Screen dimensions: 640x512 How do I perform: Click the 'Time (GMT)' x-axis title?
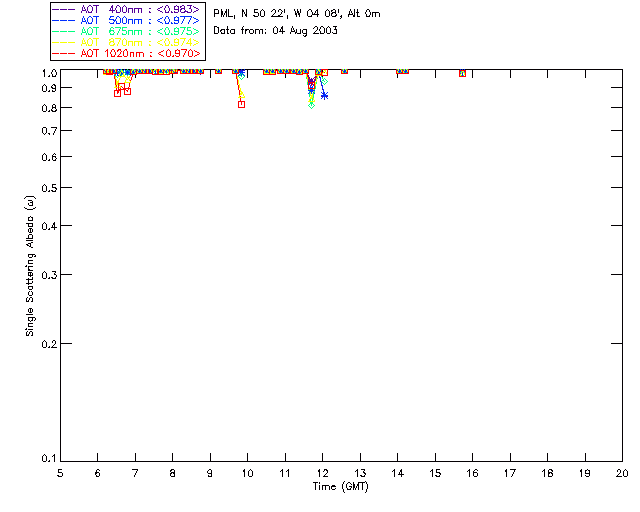(340, 487)
